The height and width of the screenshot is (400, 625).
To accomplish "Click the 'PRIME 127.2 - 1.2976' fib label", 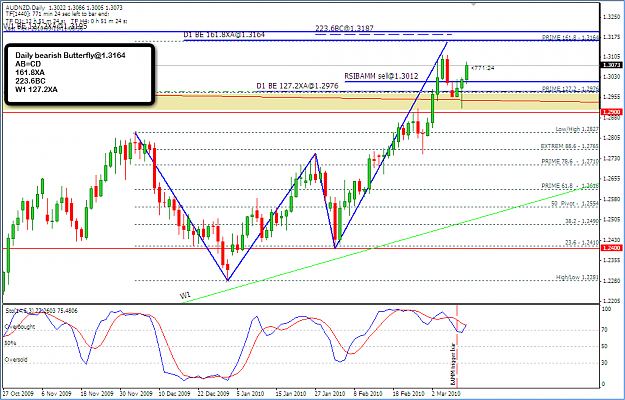I will click(570, 88).
